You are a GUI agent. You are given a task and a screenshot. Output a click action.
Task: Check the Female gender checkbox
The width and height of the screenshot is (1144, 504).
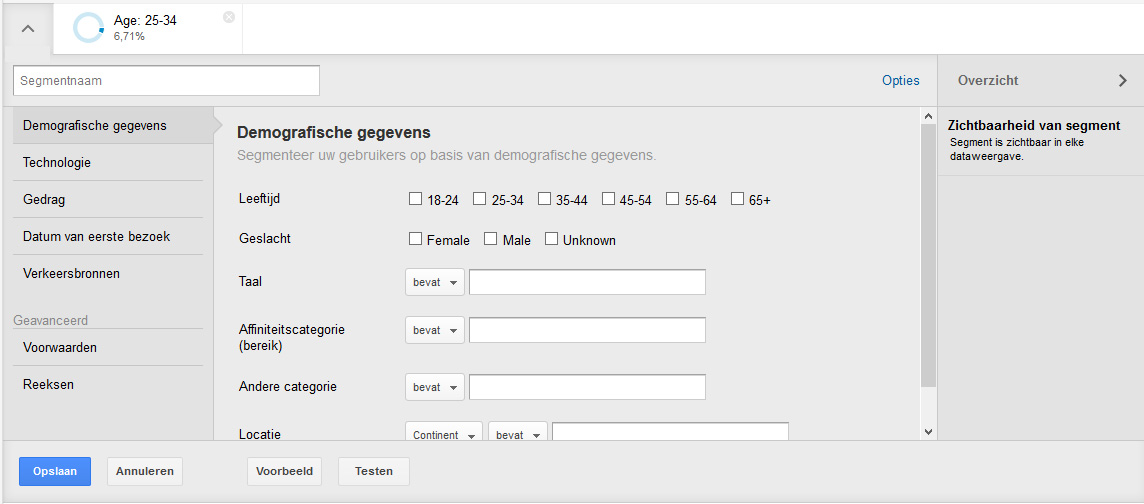(x=416, y=239)
